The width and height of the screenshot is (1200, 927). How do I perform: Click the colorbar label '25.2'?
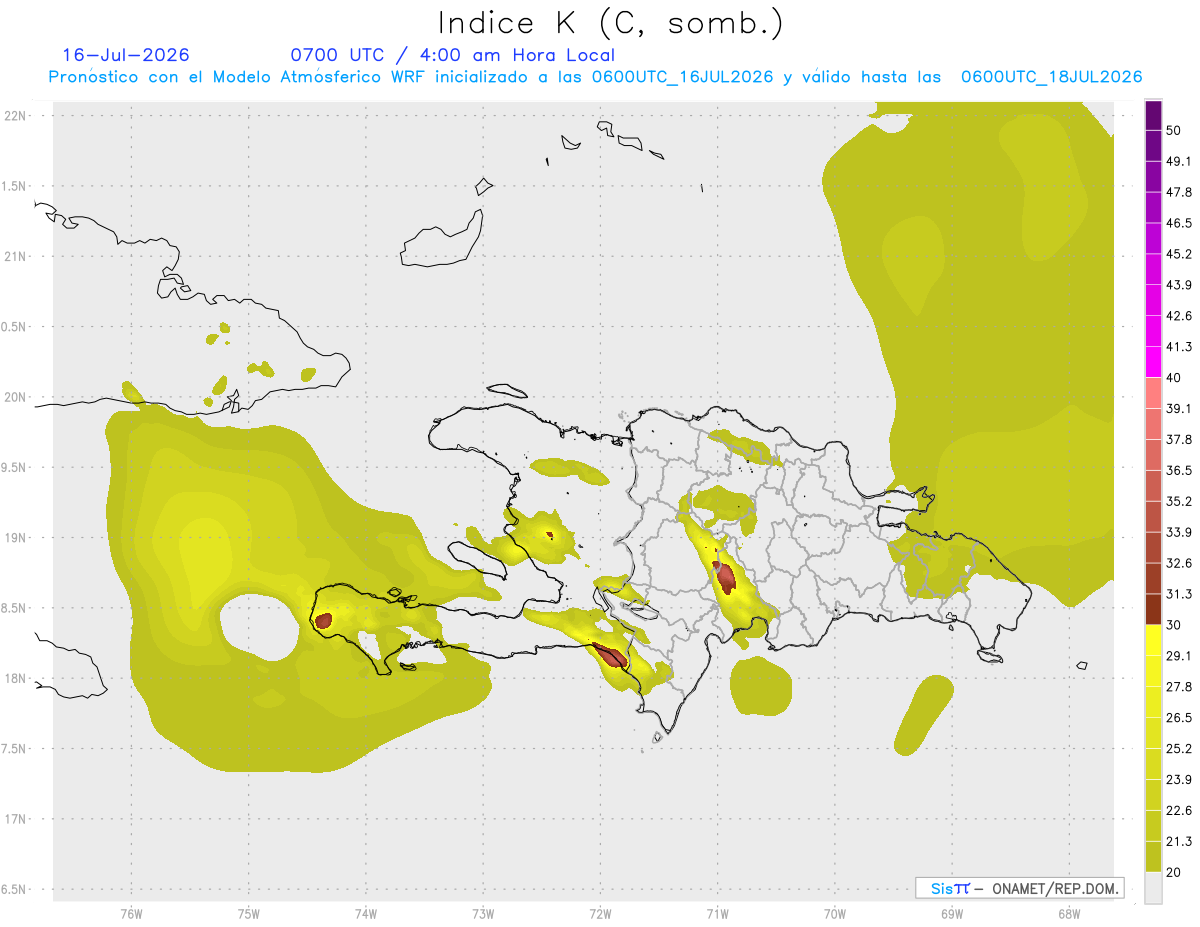(x=1179, y=749)
